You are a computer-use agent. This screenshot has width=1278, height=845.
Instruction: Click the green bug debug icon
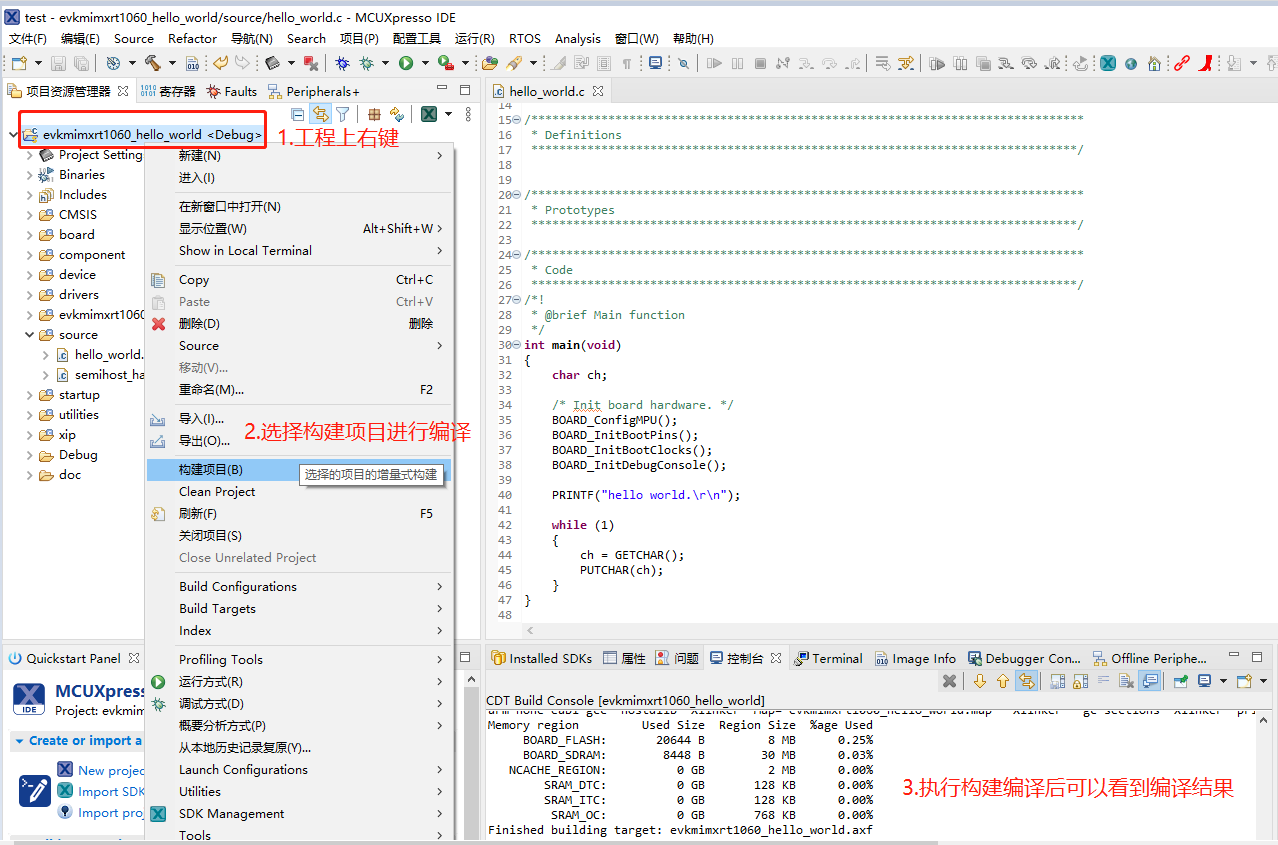click(x=368, y=63)
